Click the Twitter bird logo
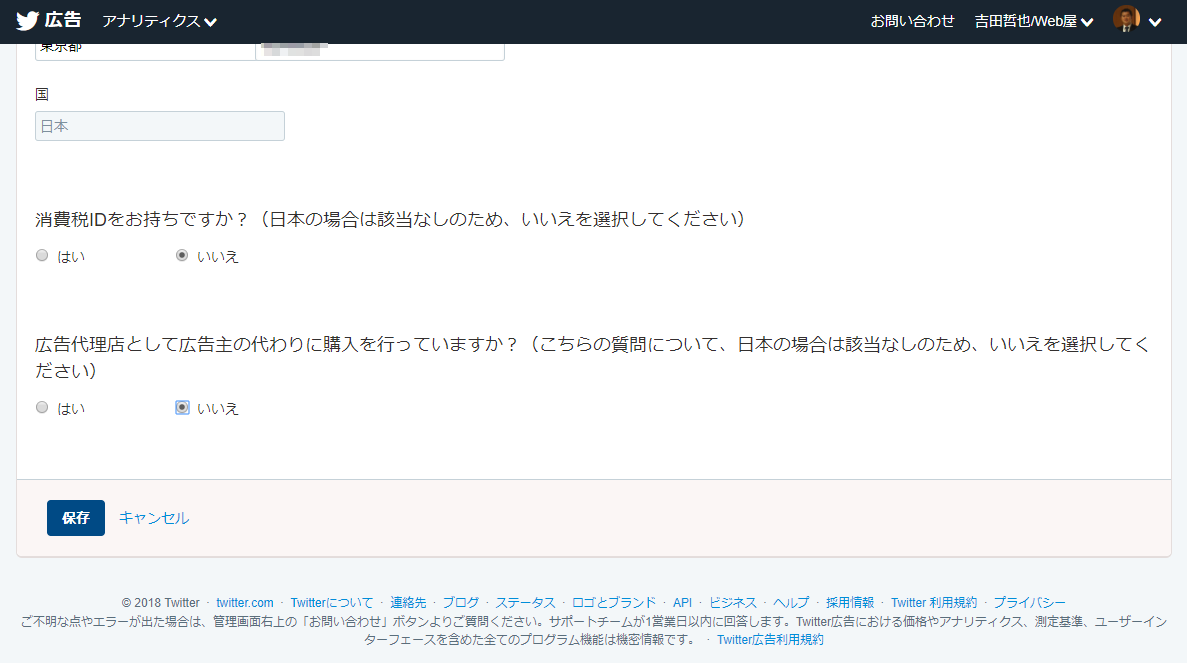Image resolution: width=1187 pixels, height=663 pixels. click(x=27, y=21)
